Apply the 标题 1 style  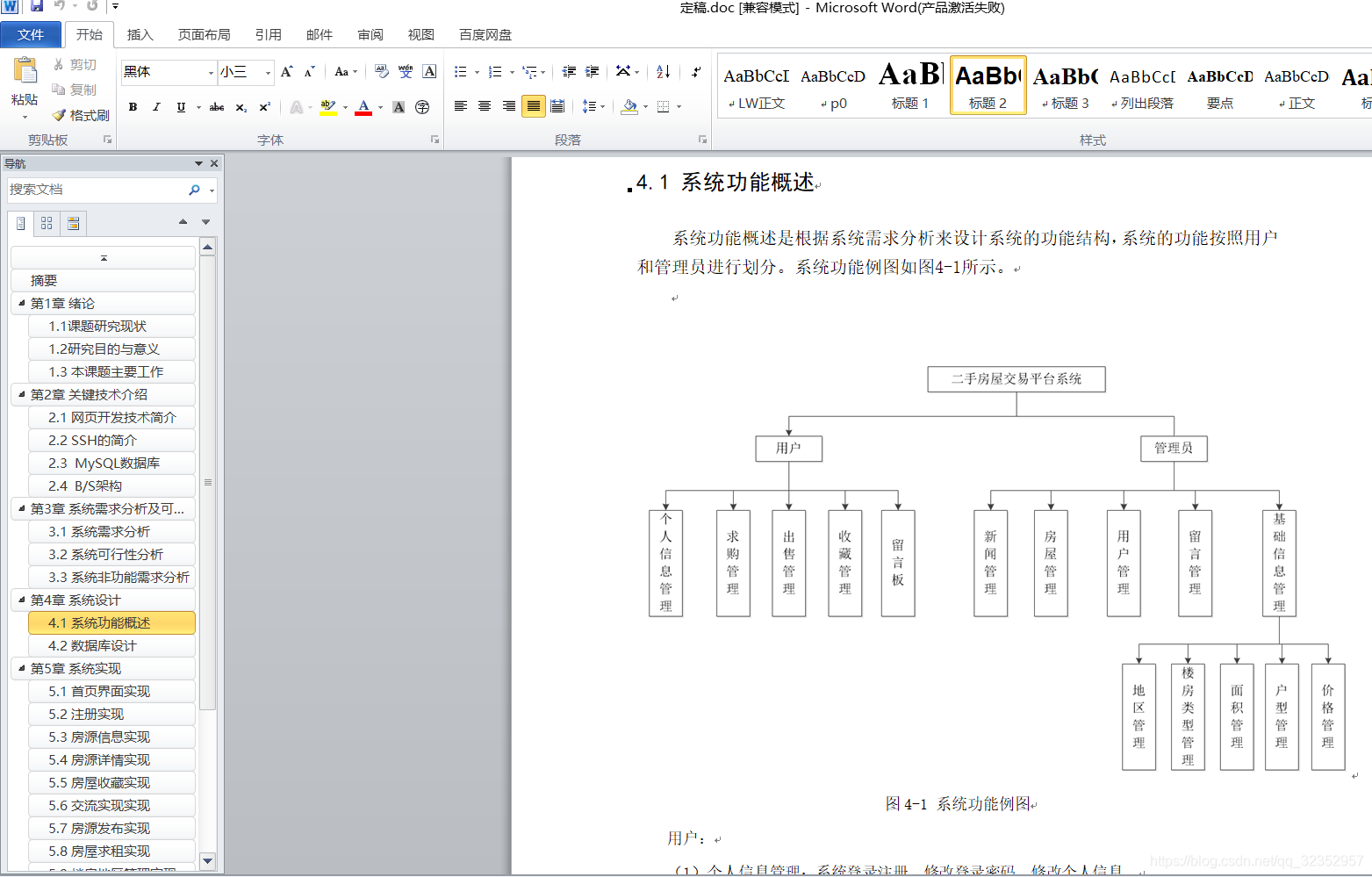click(910, 85)
